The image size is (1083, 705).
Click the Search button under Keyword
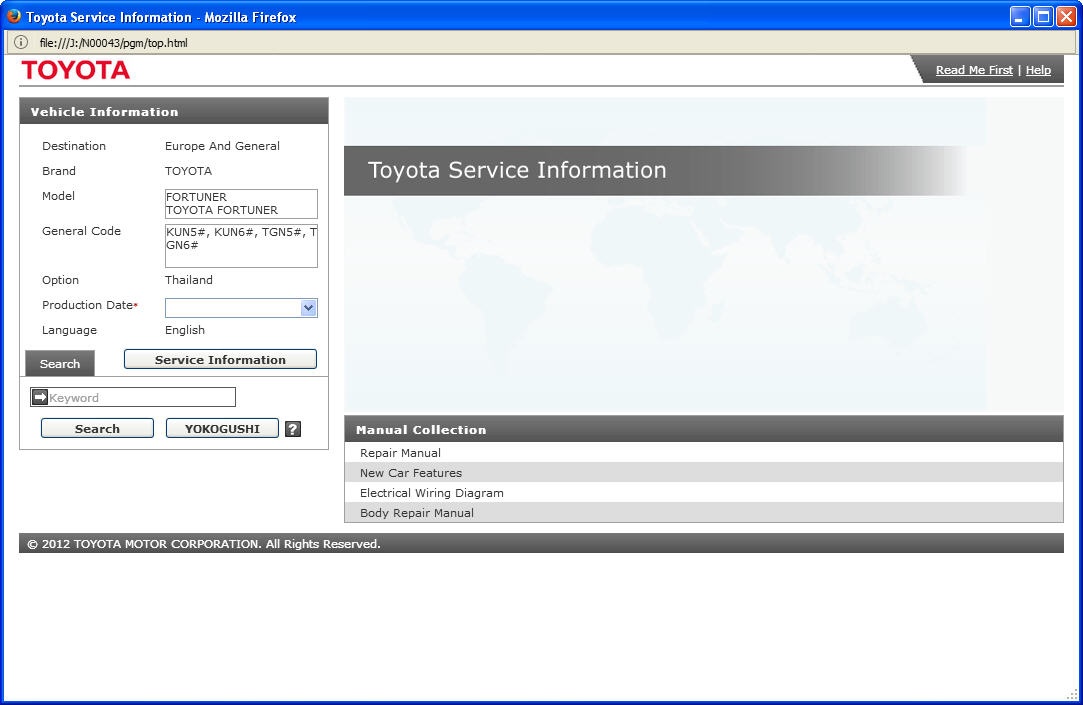point(97,428)
